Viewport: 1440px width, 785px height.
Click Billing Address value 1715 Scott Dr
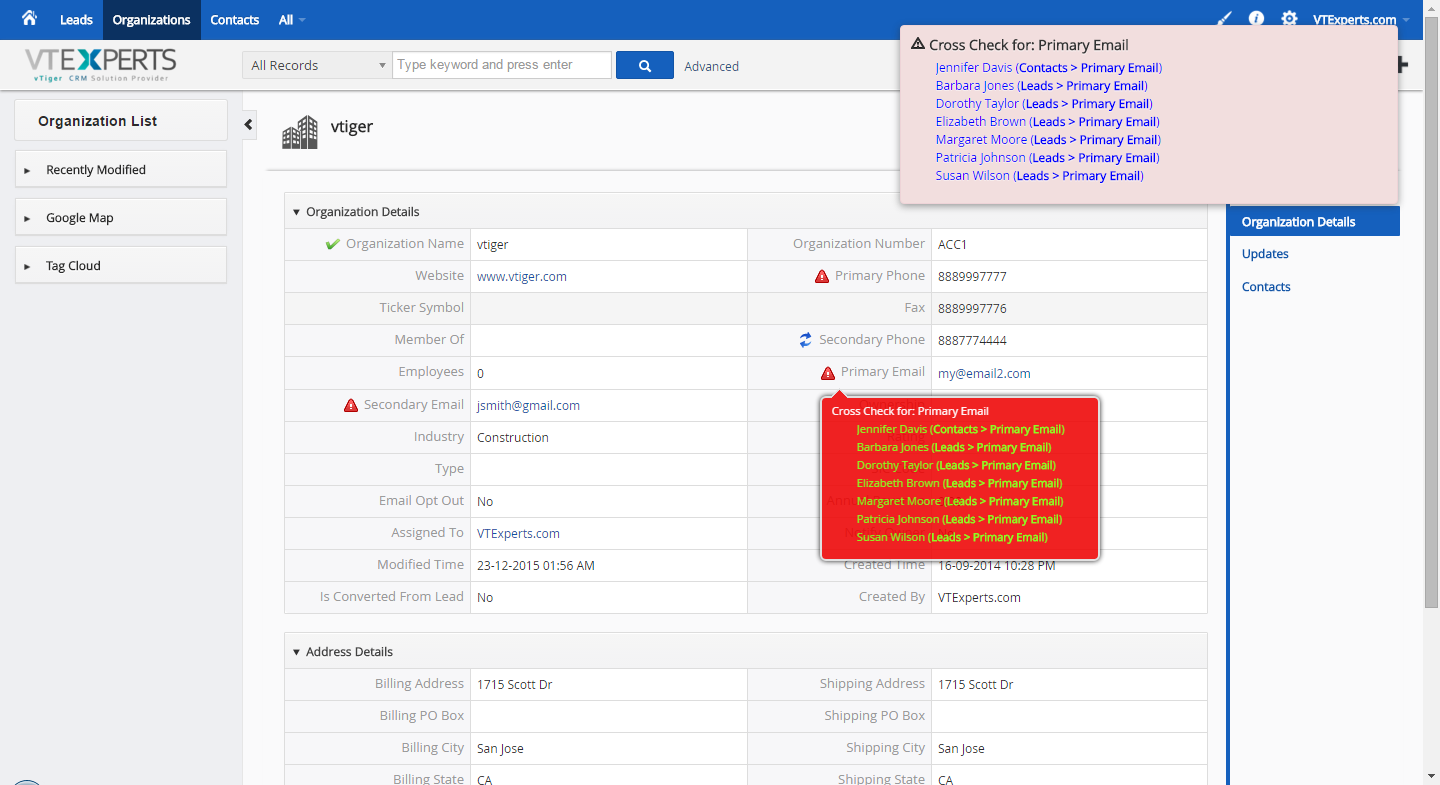click(x=515, y=685)
